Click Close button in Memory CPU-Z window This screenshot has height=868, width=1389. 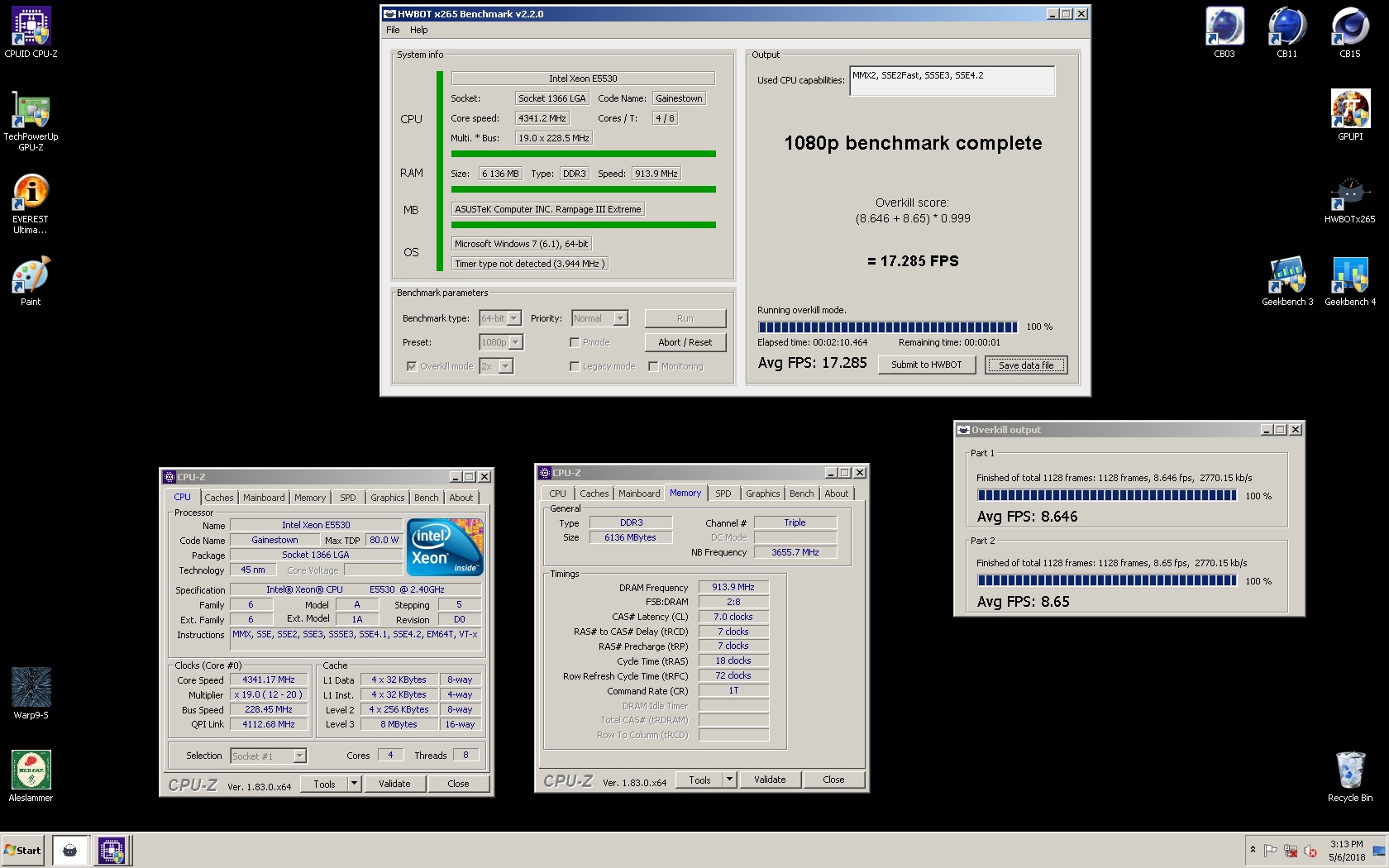[x=833, y=780]
